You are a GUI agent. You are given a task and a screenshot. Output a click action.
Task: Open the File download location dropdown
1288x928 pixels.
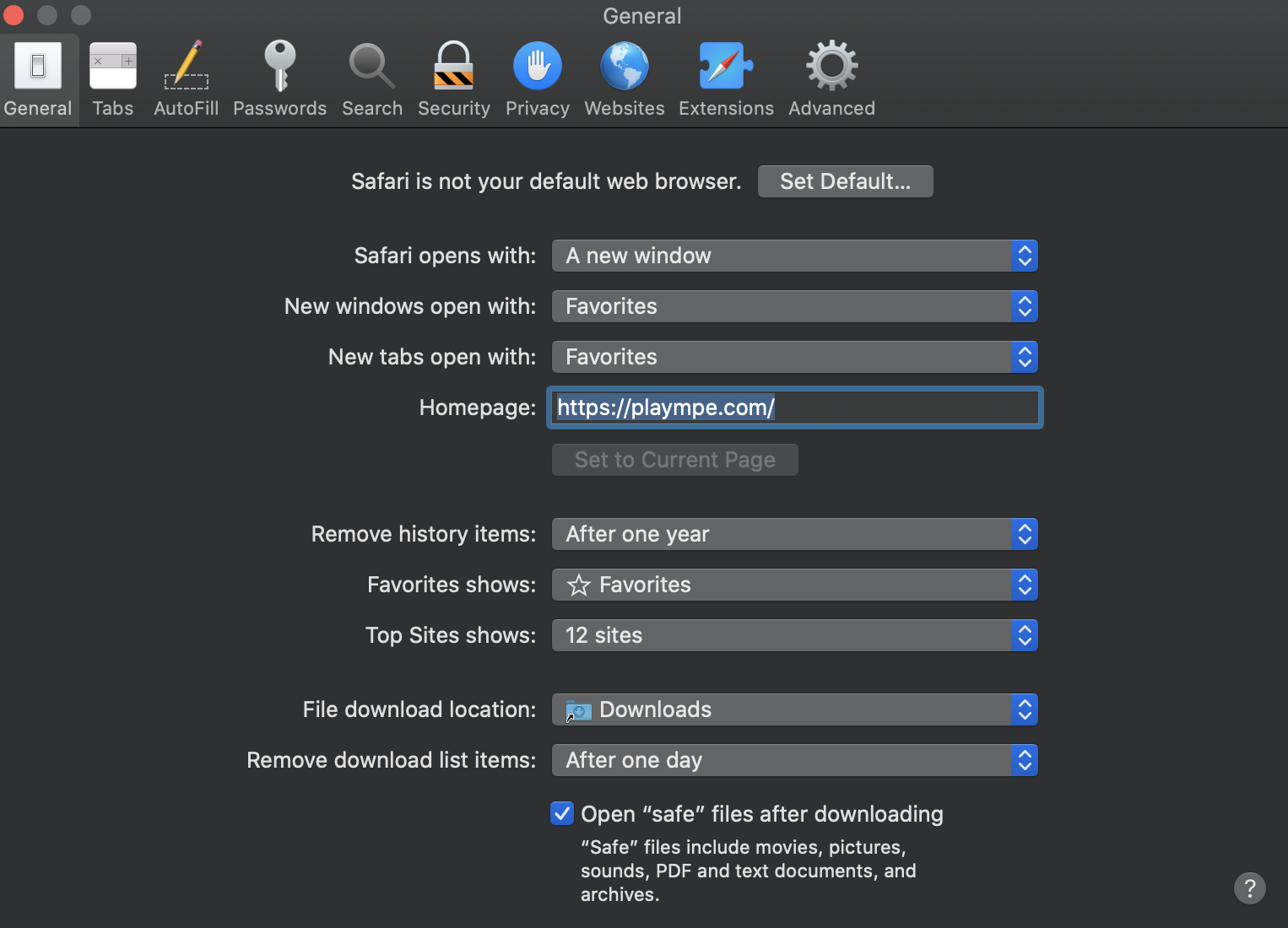(794, 709)
